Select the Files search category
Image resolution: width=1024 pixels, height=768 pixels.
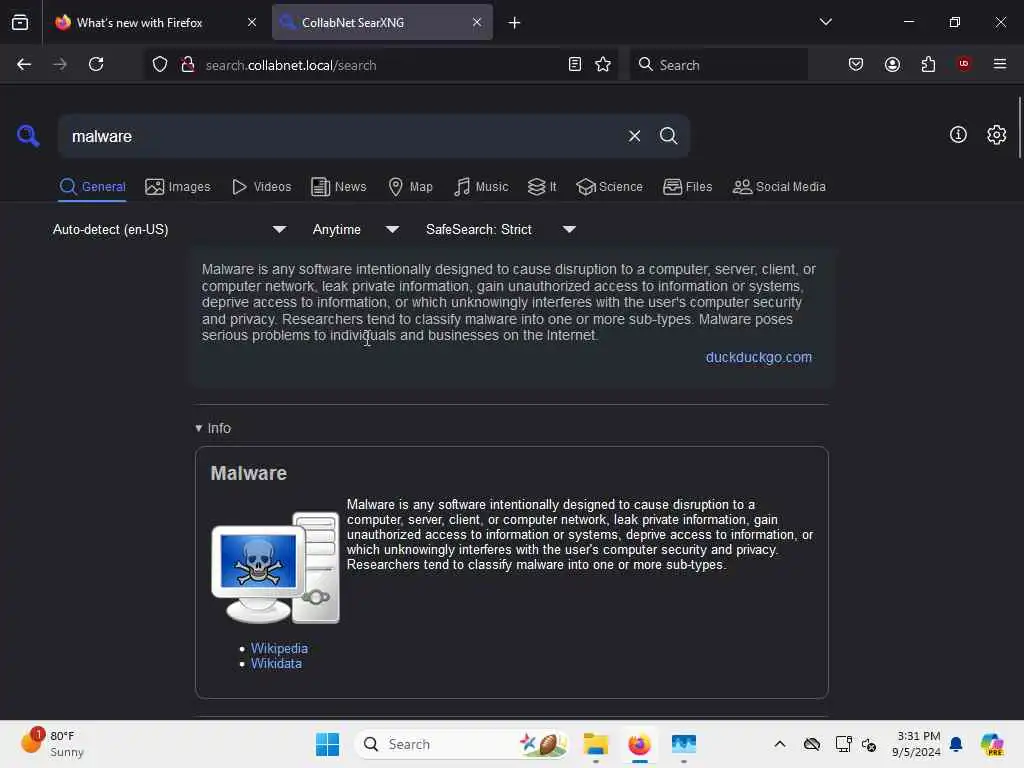[x=687, y=187]
